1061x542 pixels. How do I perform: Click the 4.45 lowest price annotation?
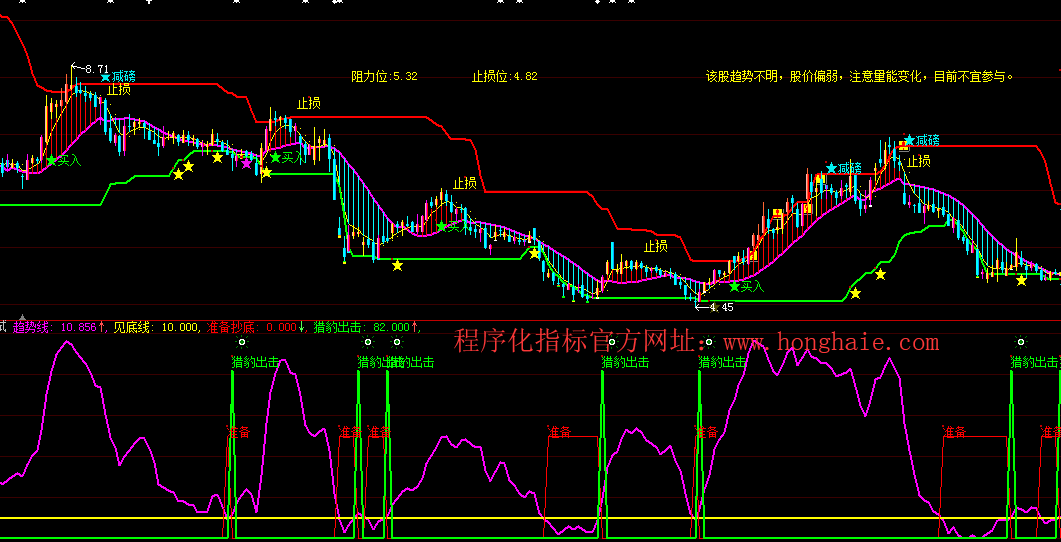[x=721, y=307]
